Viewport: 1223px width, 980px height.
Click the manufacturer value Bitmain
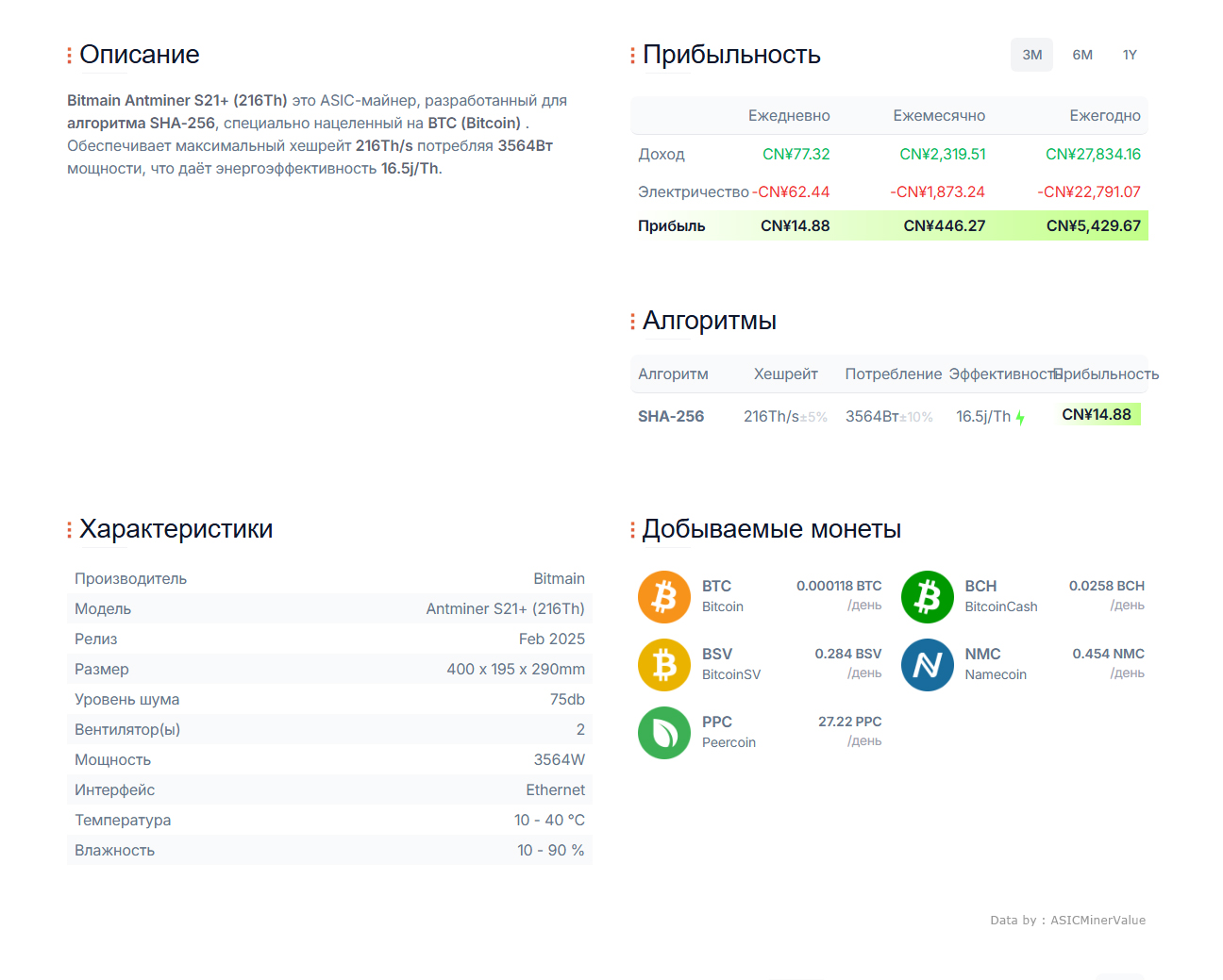[559, 578]
